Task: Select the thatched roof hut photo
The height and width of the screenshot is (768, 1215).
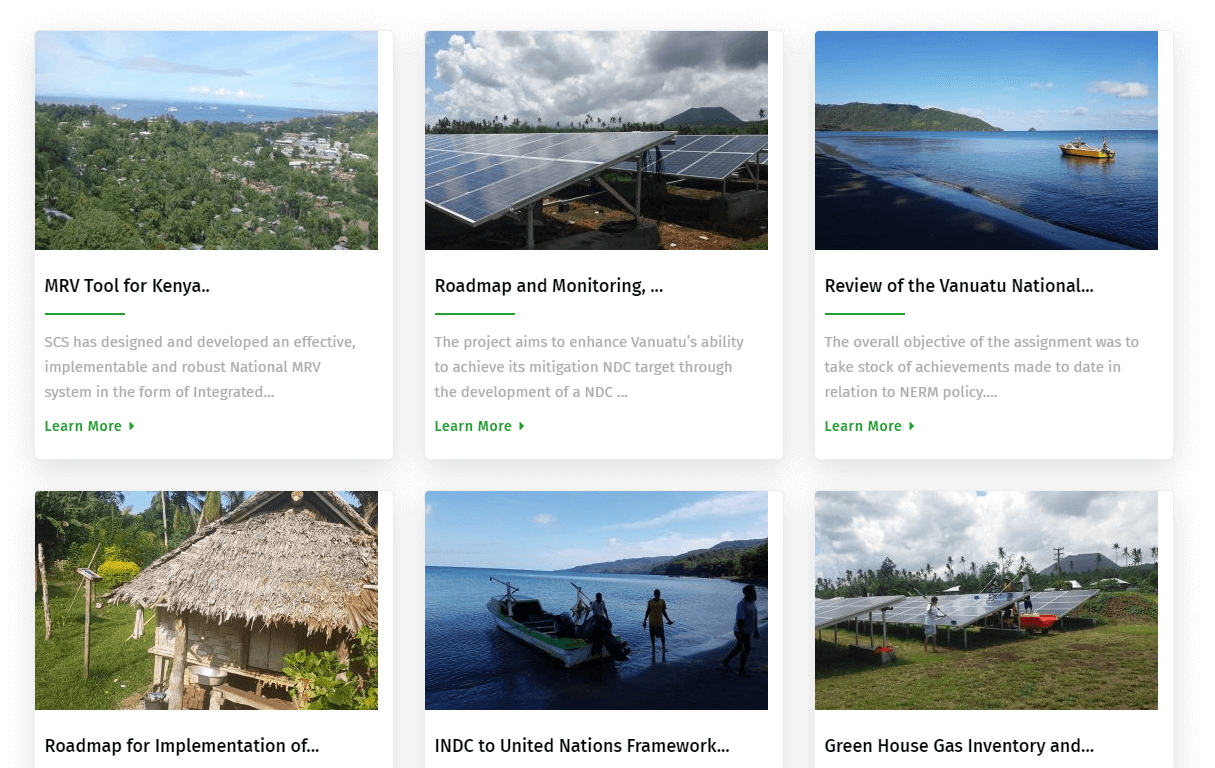Action: point(206,600)
